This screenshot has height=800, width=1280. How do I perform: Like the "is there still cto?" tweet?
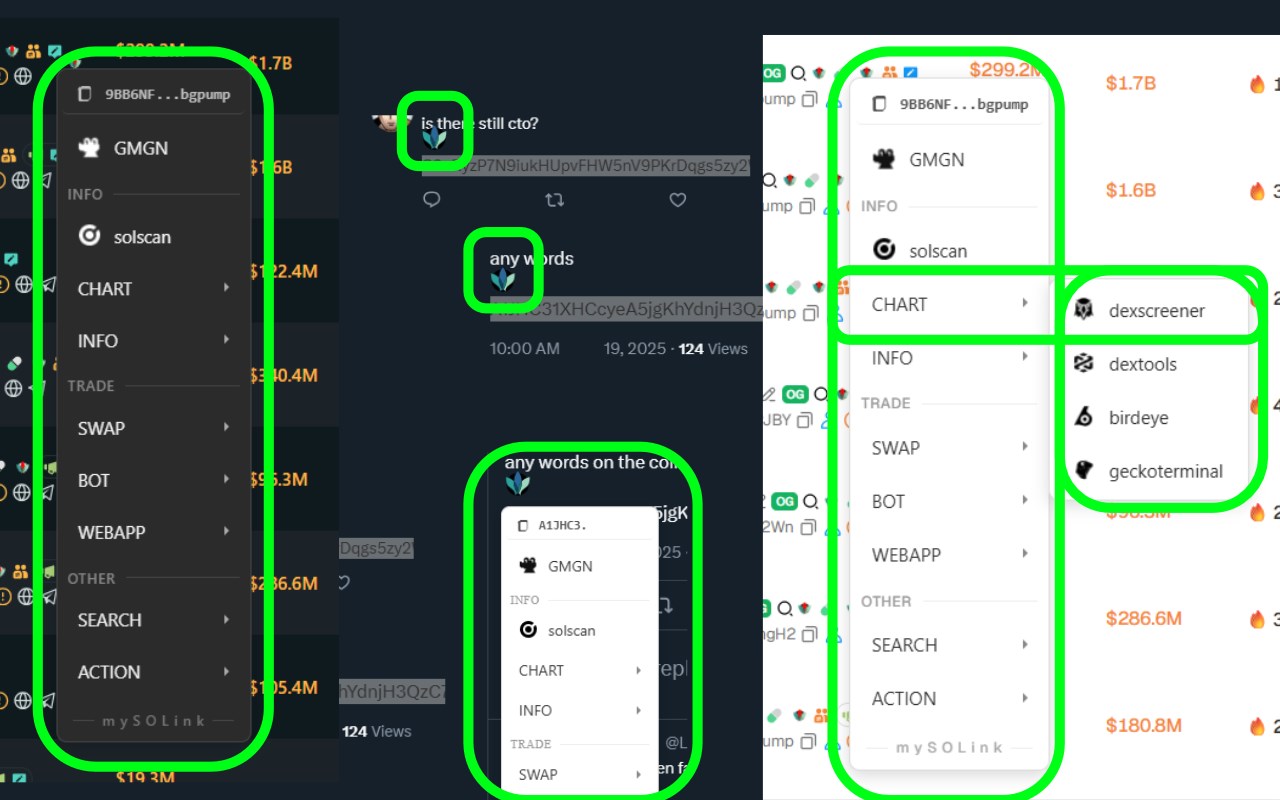click(678, 200)
